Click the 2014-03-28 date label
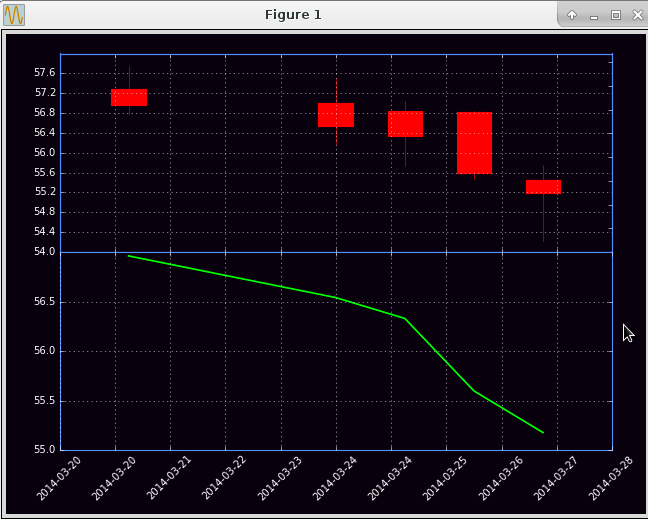 (611, 478)
